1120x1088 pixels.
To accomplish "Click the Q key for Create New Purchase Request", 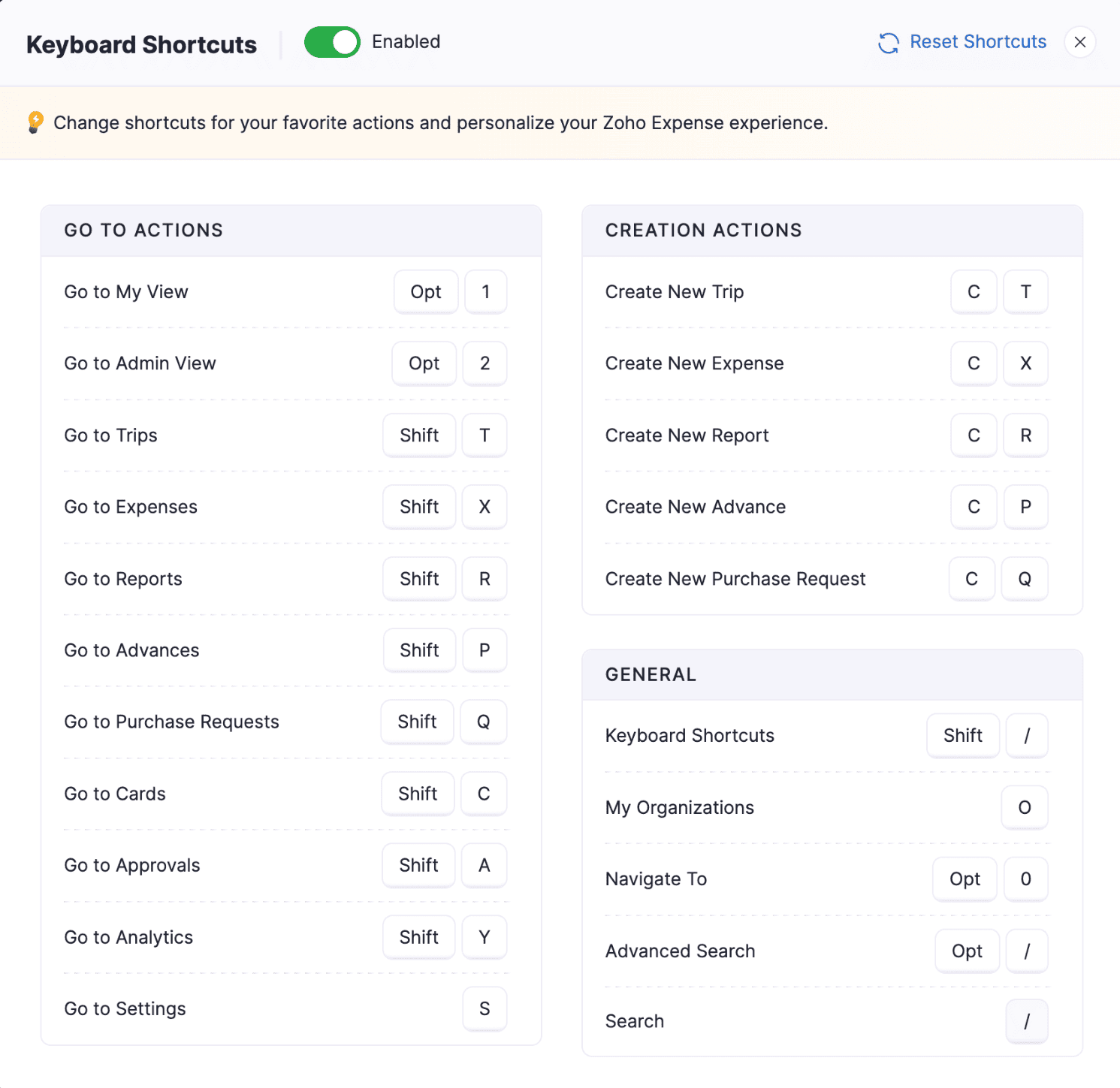I will click(x=1025, y=579).
